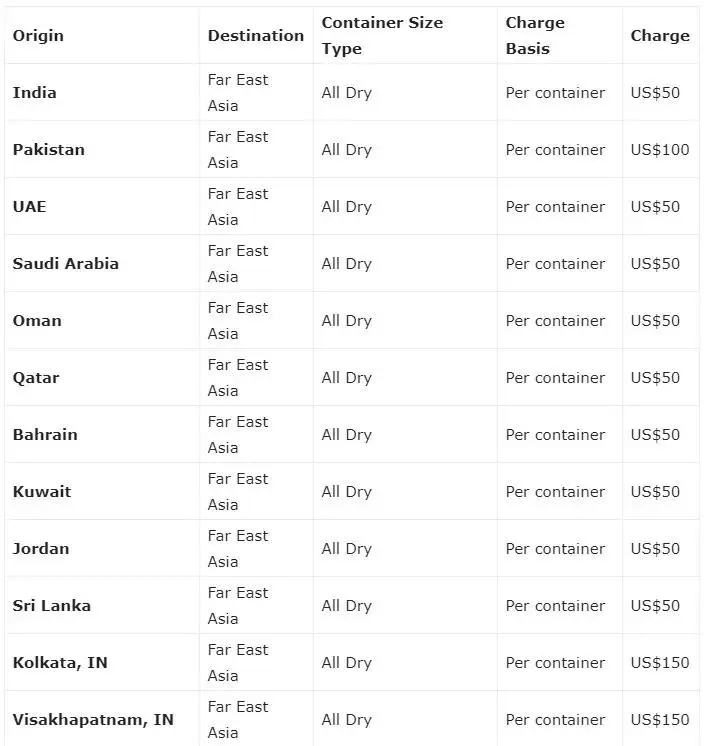Viewport: 704px width, 746px height.
Task: Click the Destination column header
Action: [255, 35]
